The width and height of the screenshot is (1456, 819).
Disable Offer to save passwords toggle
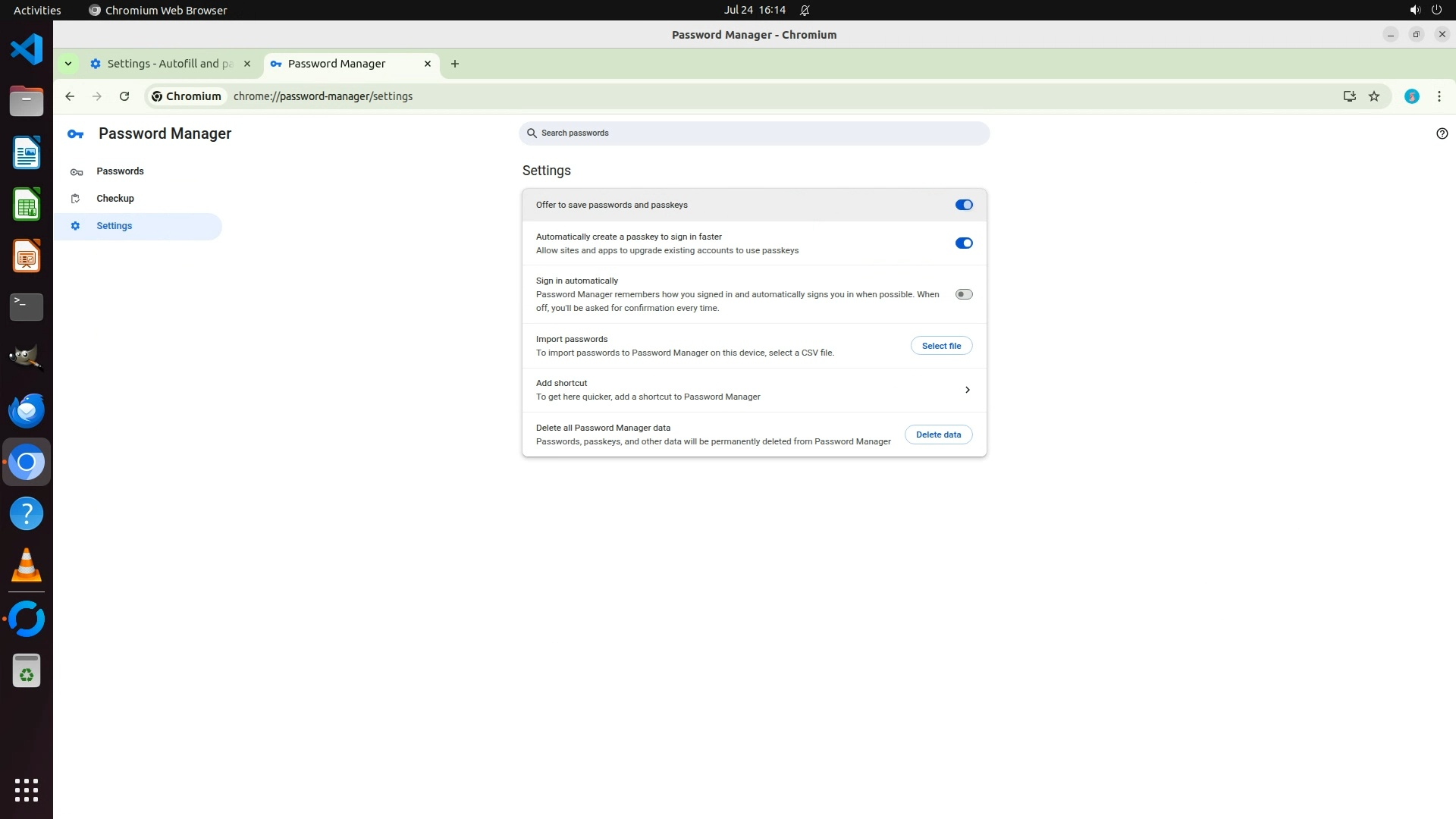963,205
